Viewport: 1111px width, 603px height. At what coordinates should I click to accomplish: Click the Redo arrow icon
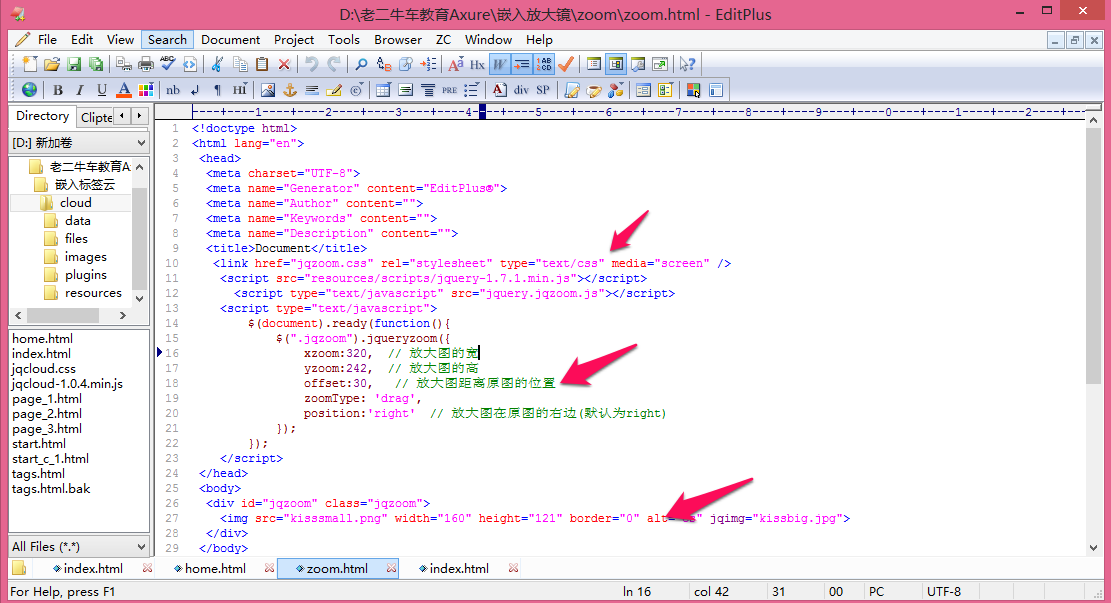334,64
